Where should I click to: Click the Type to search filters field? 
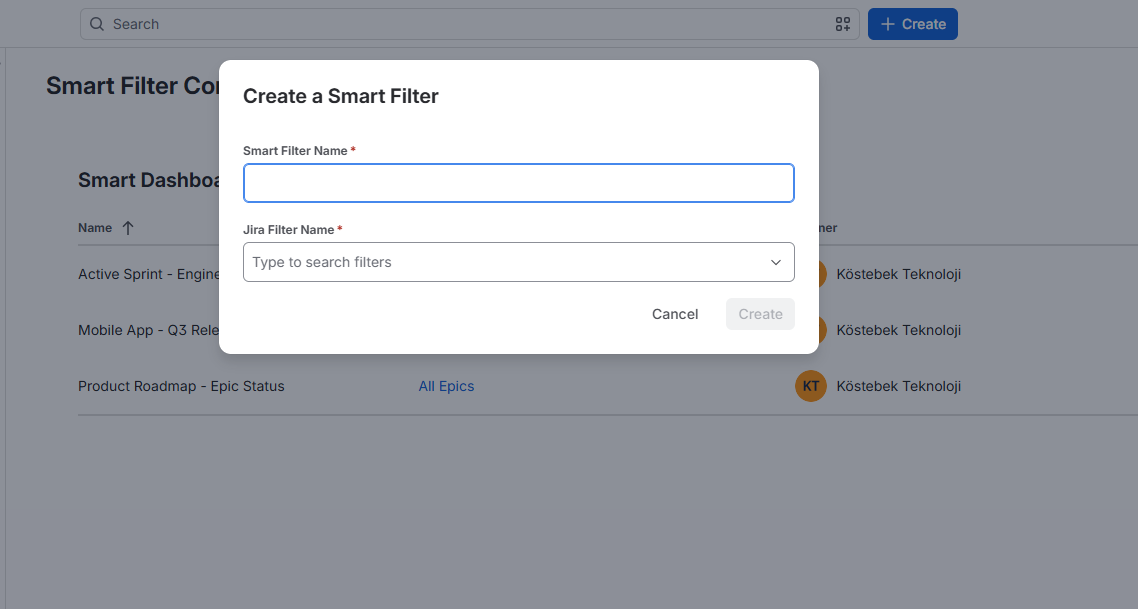coord(519,262)
